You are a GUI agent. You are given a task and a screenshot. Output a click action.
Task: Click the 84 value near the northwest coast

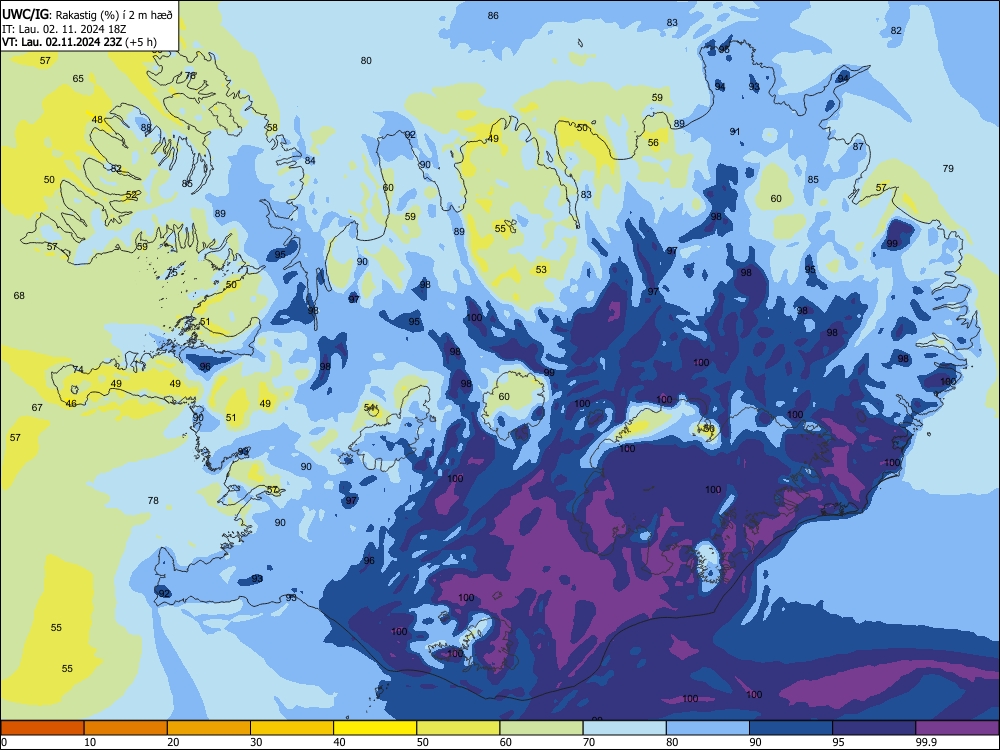coord(310,160)
